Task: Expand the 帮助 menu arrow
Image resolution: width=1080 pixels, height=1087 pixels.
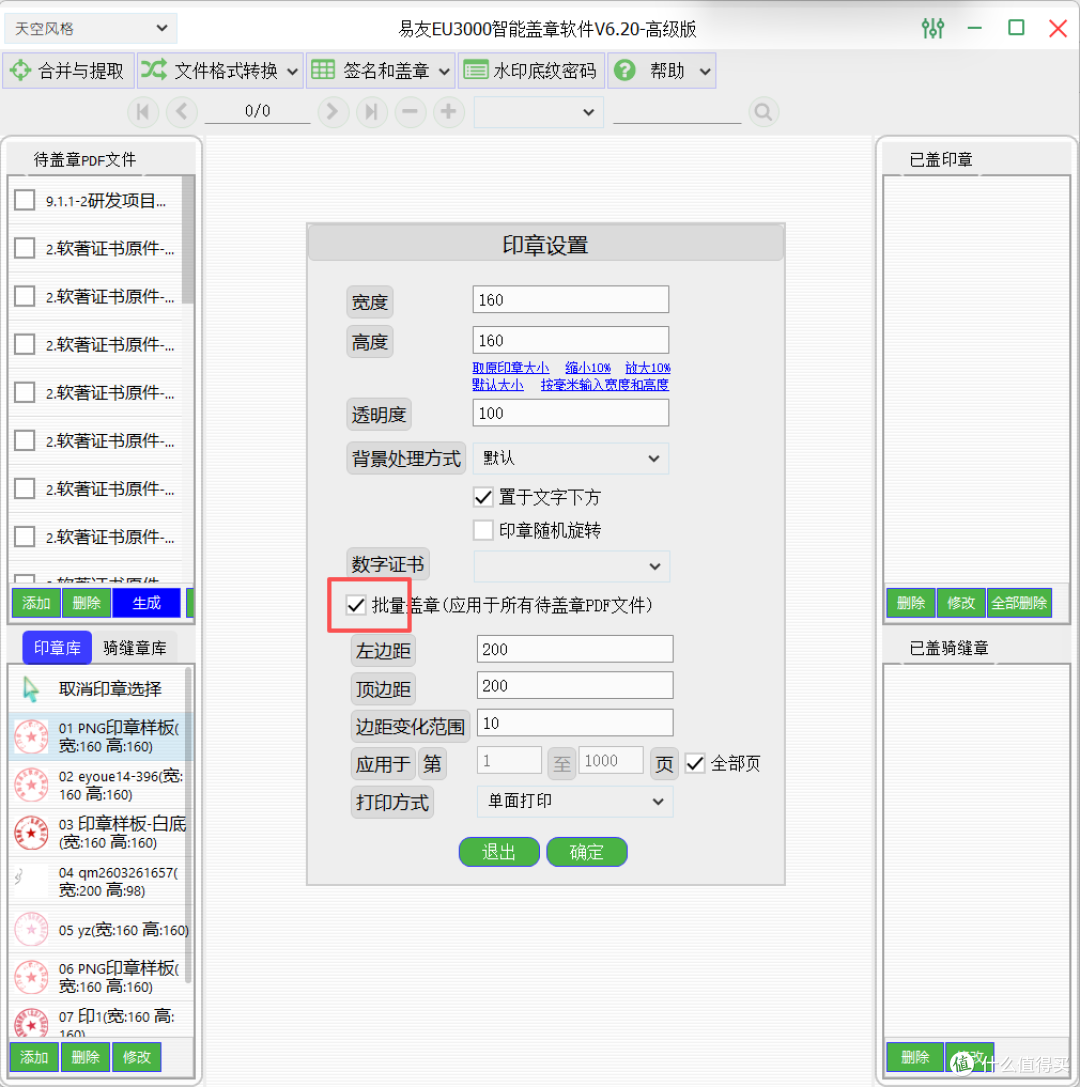Action: click(705, 71)
